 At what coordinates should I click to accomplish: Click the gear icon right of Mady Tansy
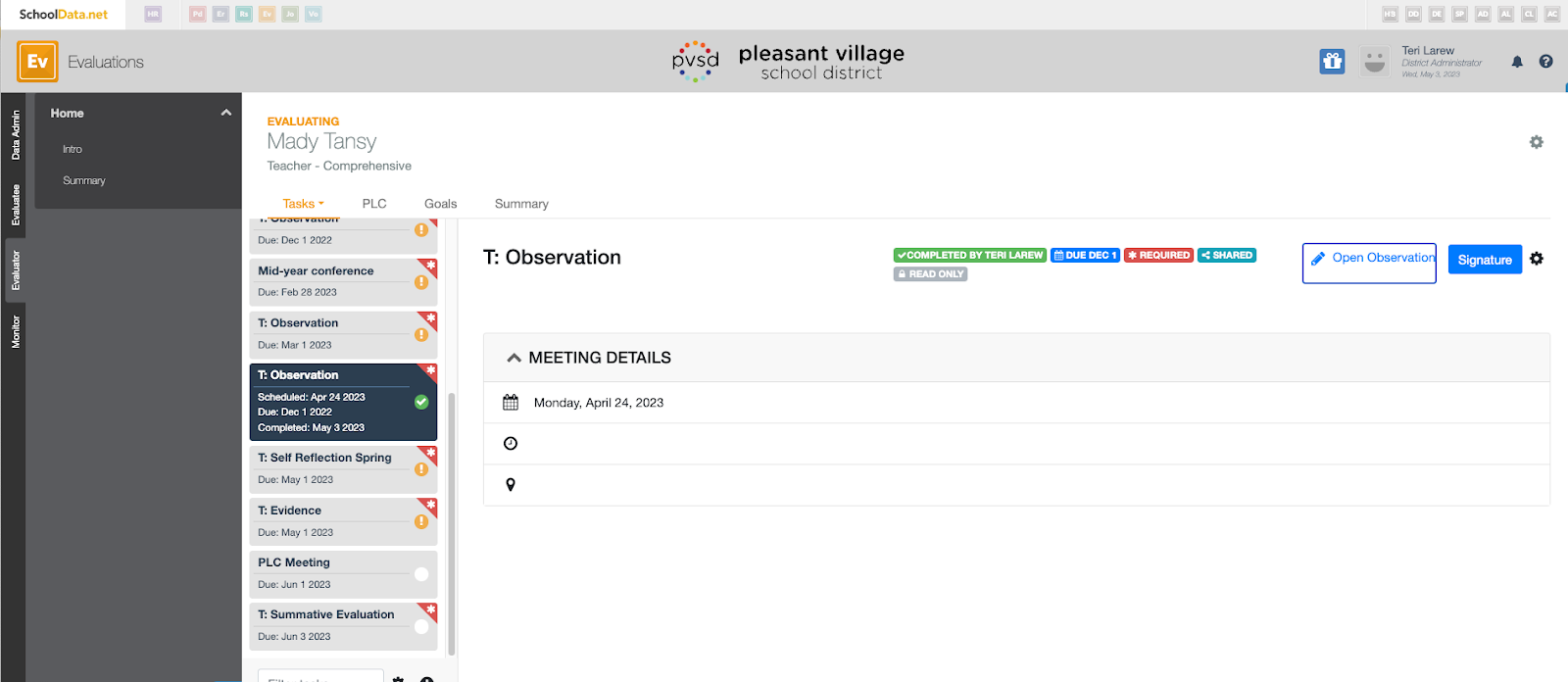click(1537, 142)
